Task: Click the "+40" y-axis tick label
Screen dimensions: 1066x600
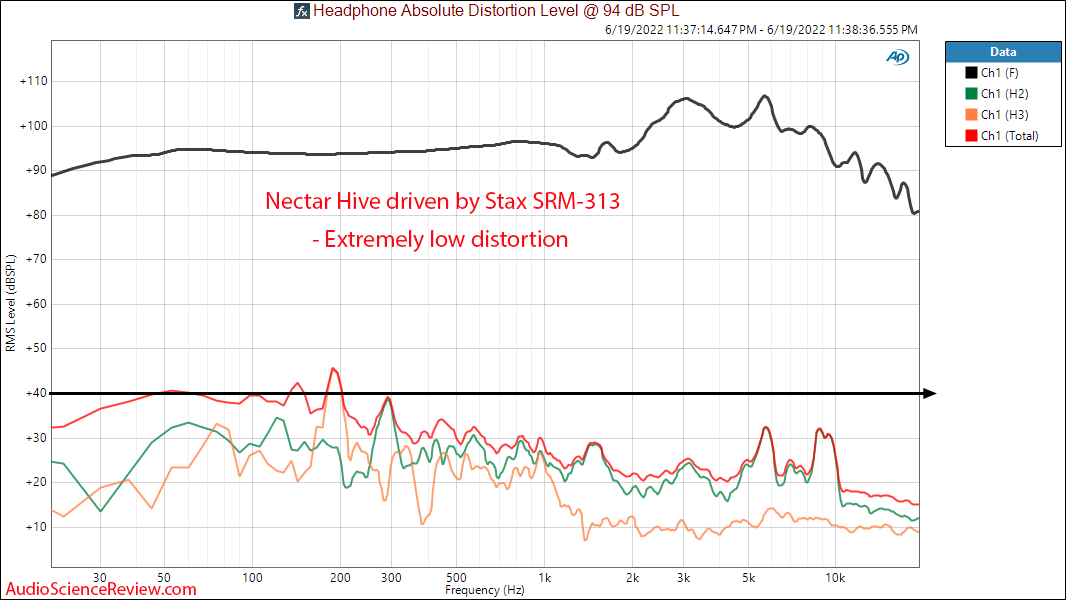Action: (37, 393)
